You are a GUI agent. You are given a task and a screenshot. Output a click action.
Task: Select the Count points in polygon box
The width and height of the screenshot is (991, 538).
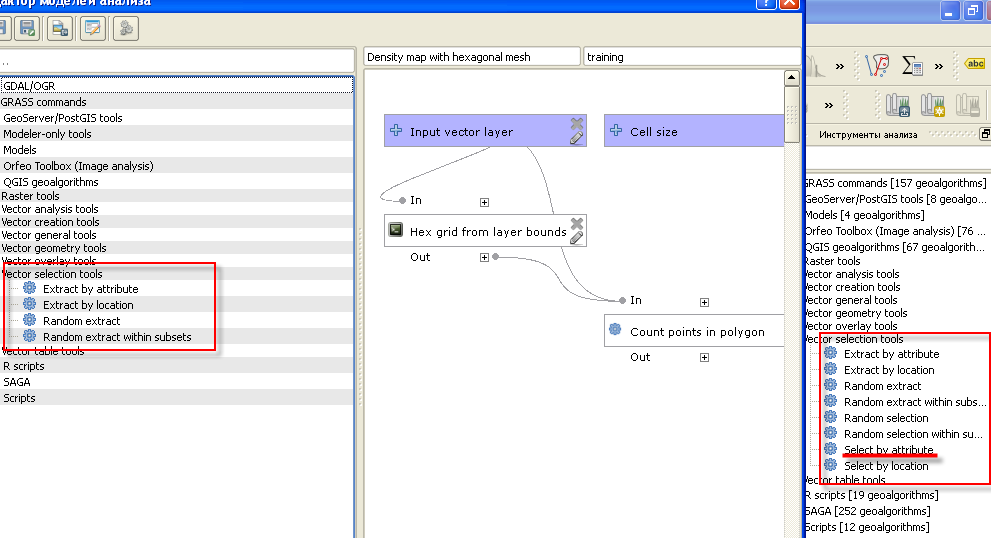[694, 330]
